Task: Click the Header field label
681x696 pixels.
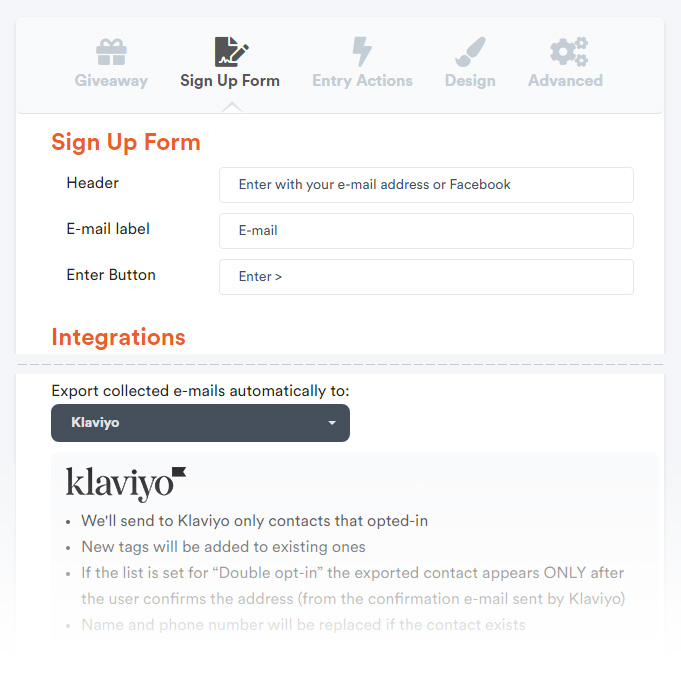Action: (x=93, y=183)
